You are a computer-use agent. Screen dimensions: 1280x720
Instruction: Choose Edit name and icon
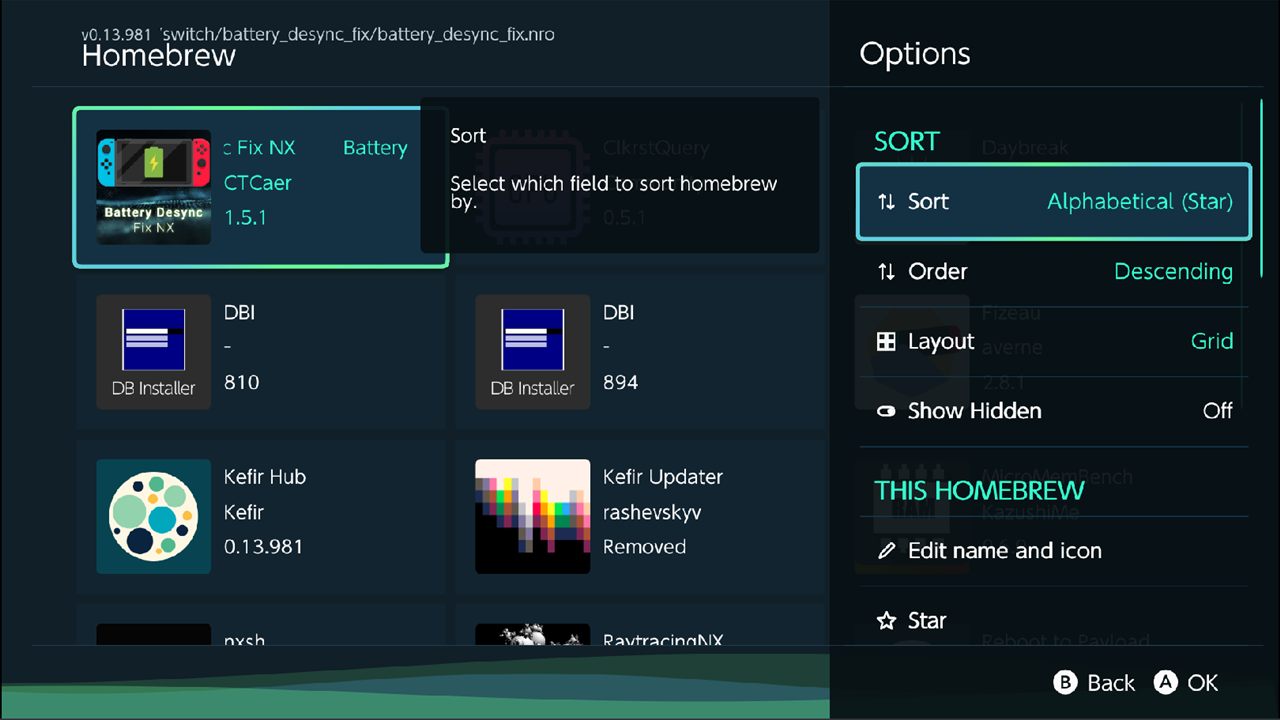tap(1054, 551)
